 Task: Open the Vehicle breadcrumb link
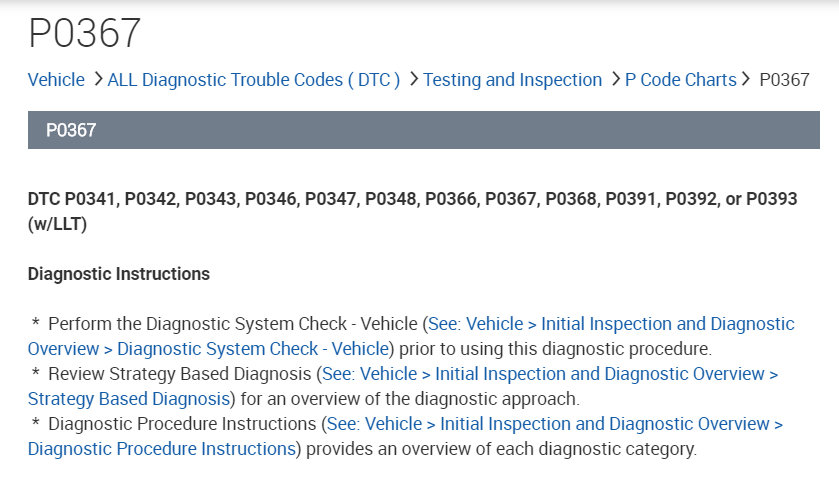pos(56,80)
